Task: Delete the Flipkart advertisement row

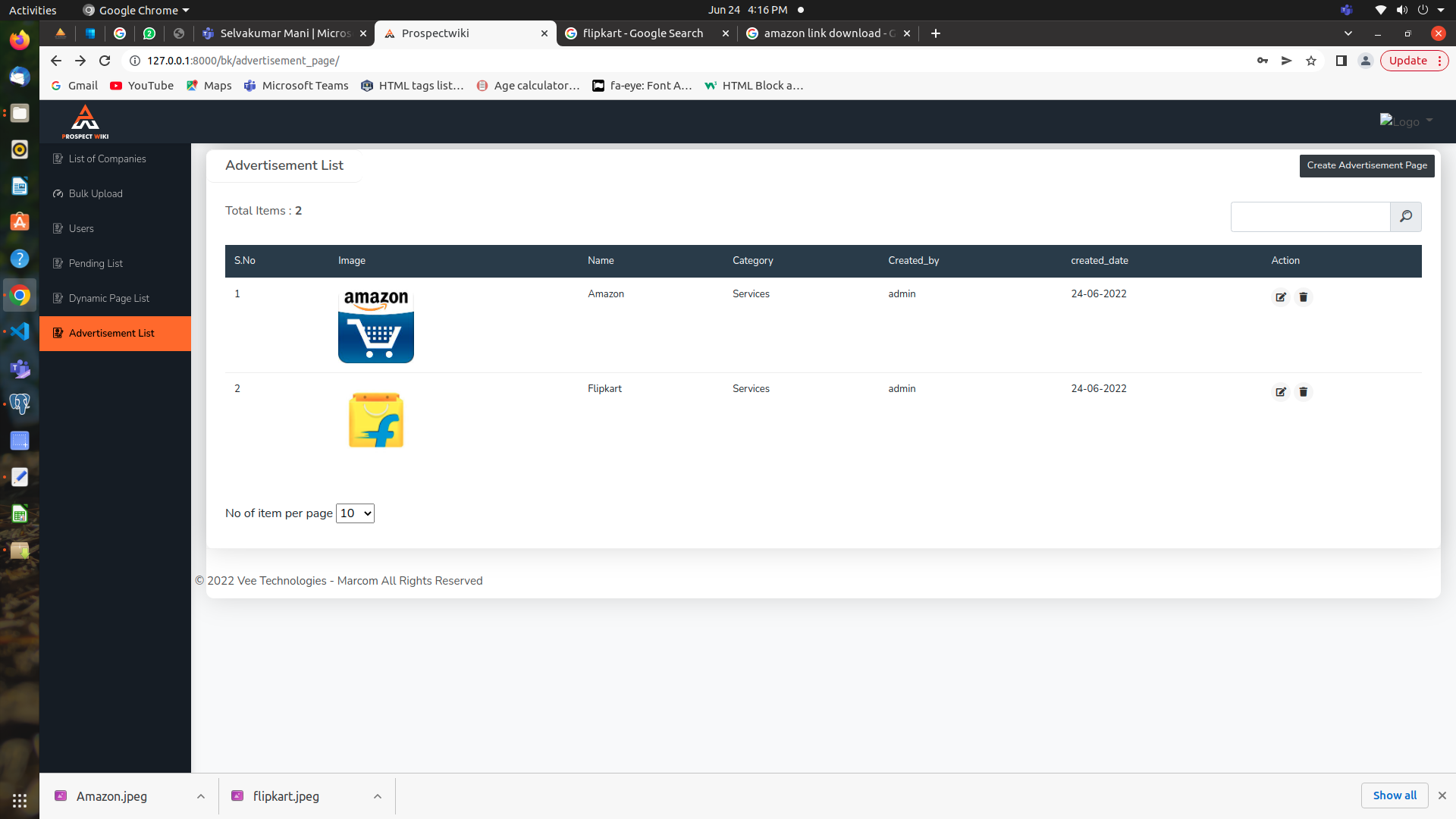Action: point(1304,392)
